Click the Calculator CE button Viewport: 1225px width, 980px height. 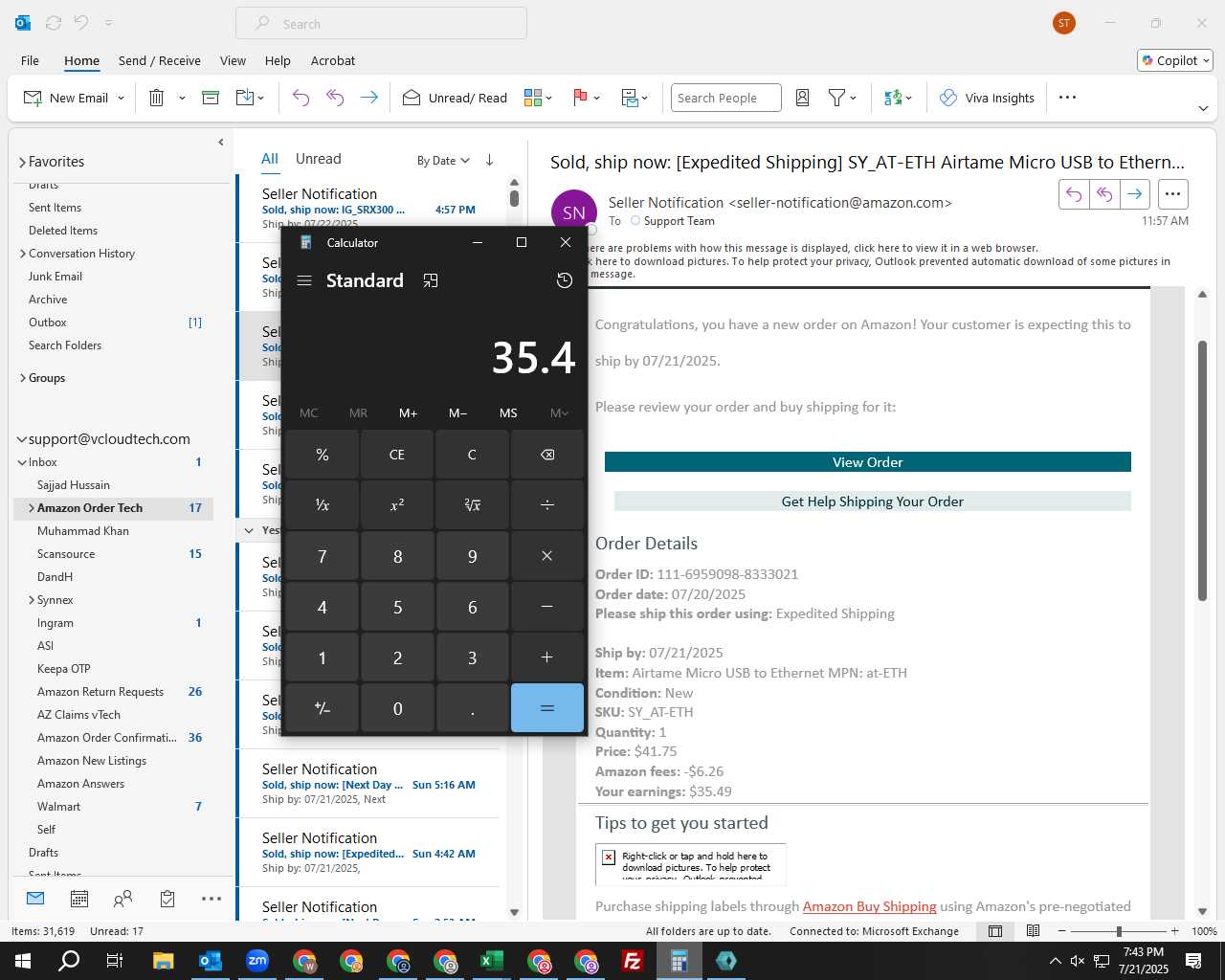point(397,455)
